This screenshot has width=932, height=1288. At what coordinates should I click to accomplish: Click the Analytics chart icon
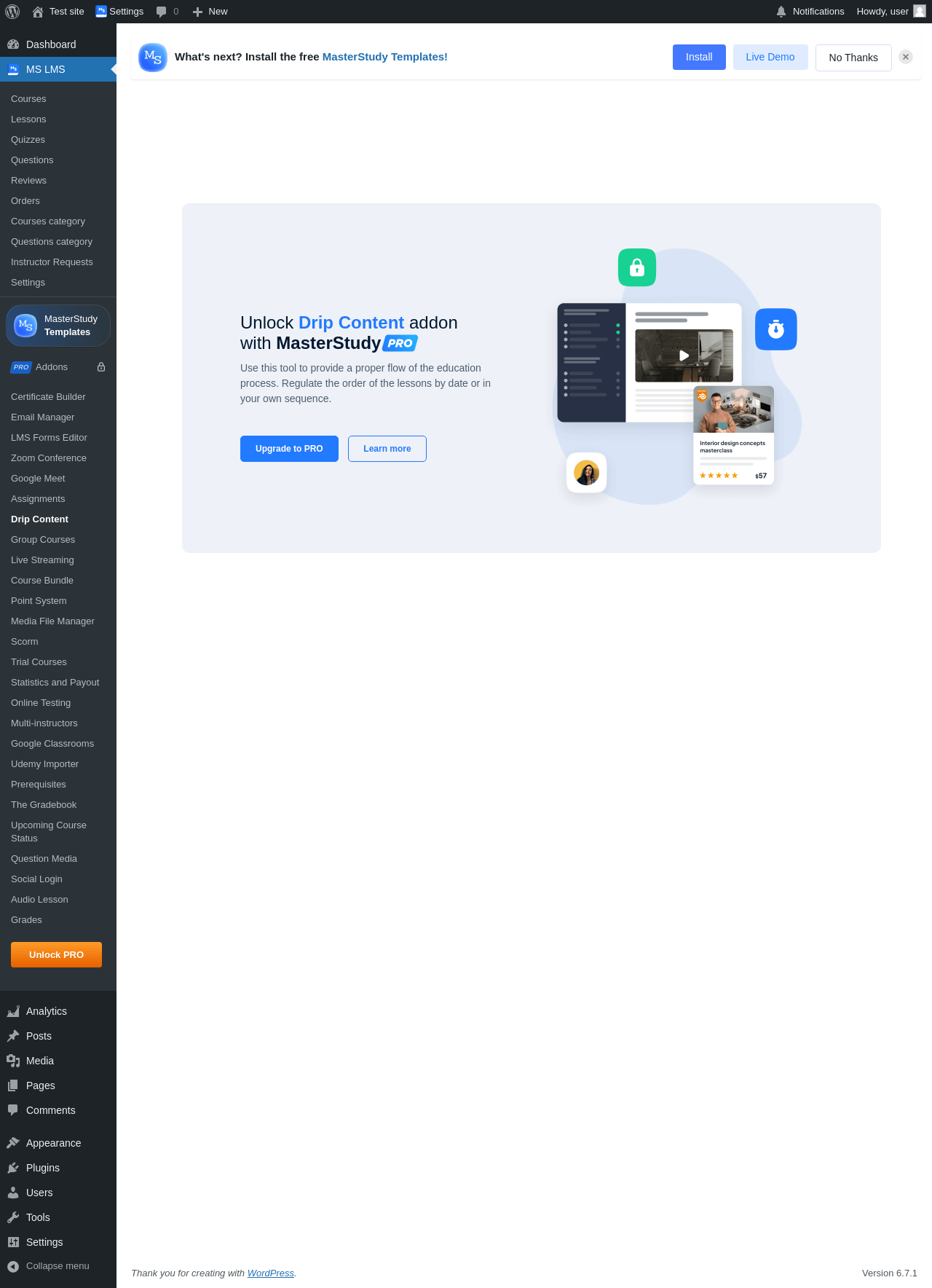click(x=13, y=1011)
